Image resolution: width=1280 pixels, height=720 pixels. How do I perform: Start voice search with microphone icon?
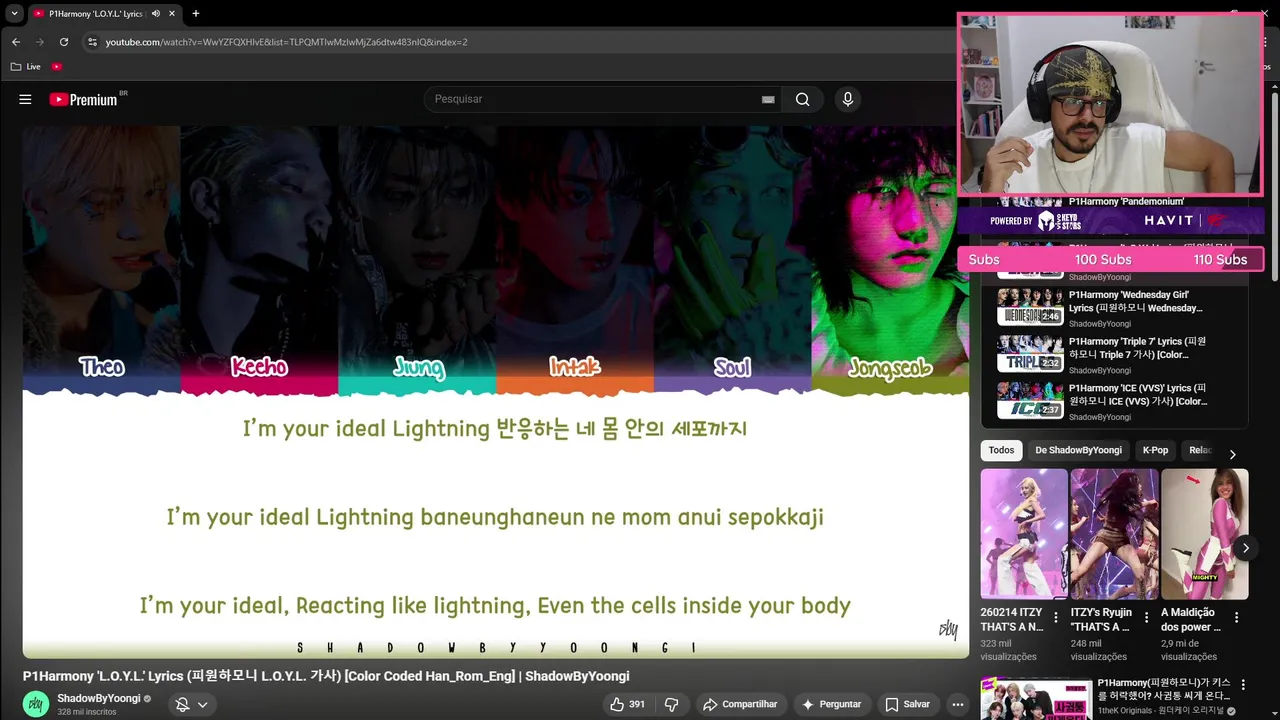(x=848, y=99)
